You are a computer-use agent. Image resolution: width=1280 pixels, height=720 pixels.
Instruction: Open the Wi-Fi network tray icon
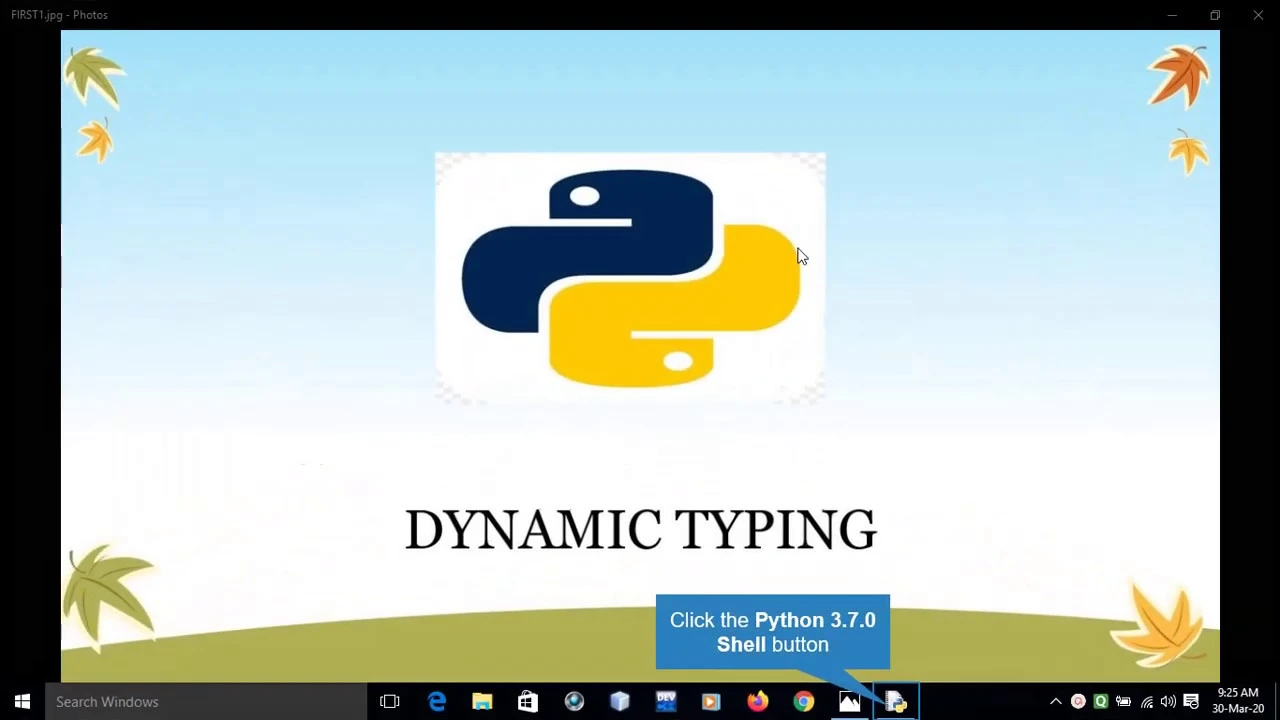pos(1146,702)
